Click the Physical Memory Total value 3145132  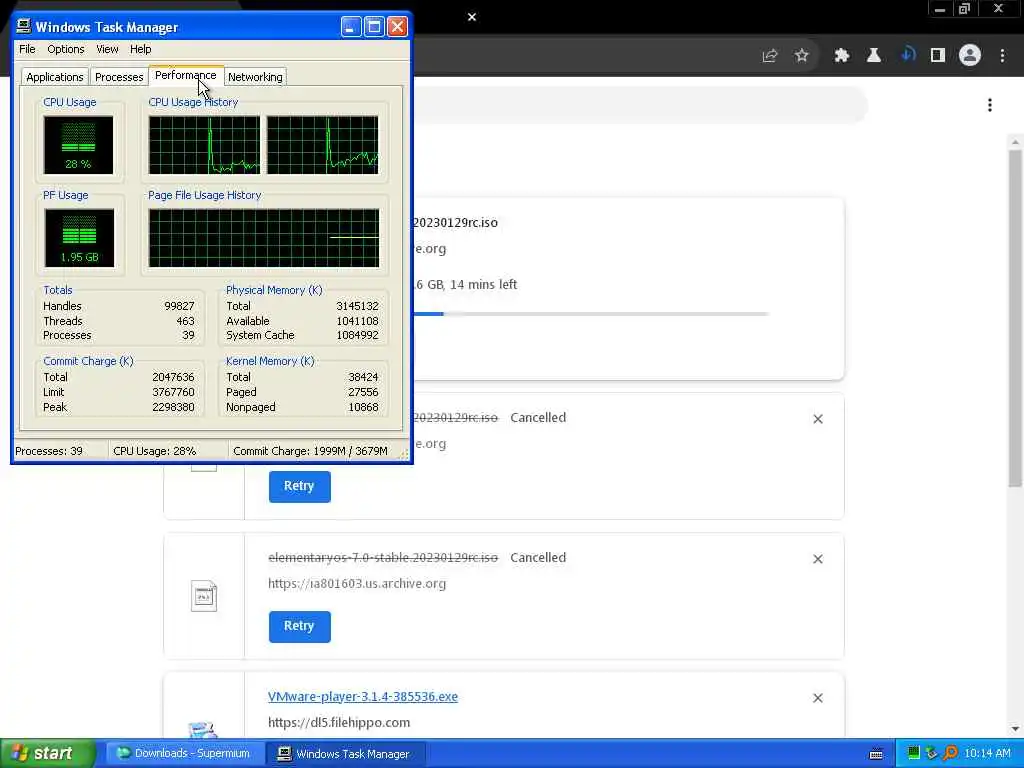357,306
